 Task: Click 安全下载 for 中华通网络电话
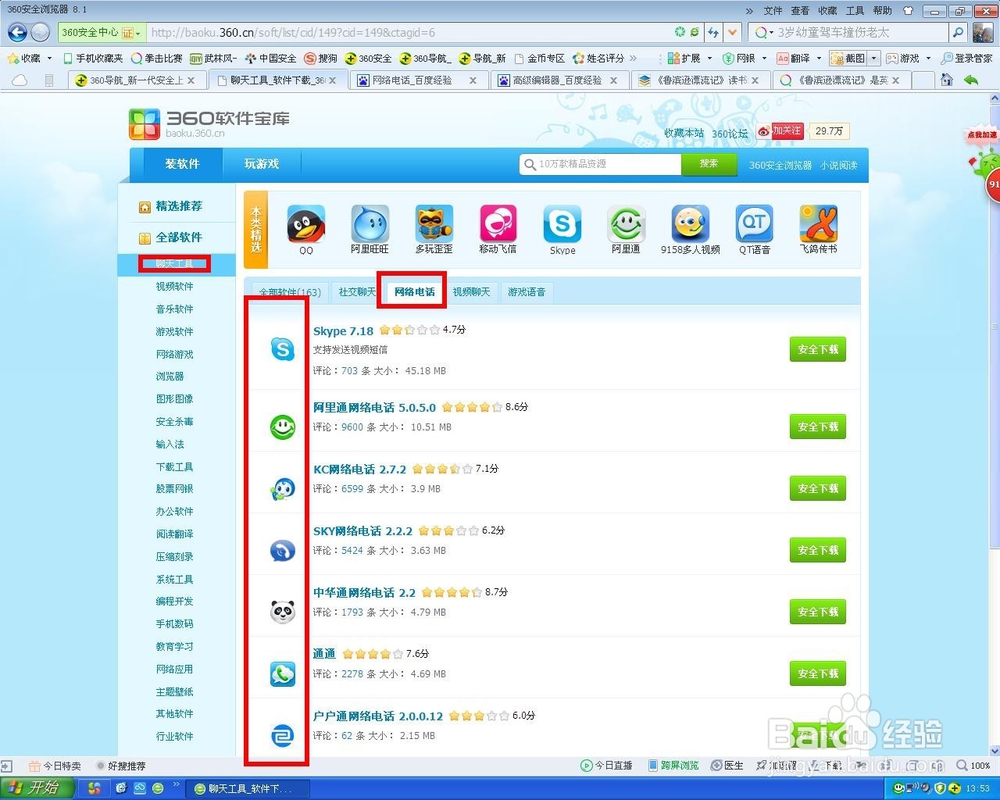click(818, 611)
